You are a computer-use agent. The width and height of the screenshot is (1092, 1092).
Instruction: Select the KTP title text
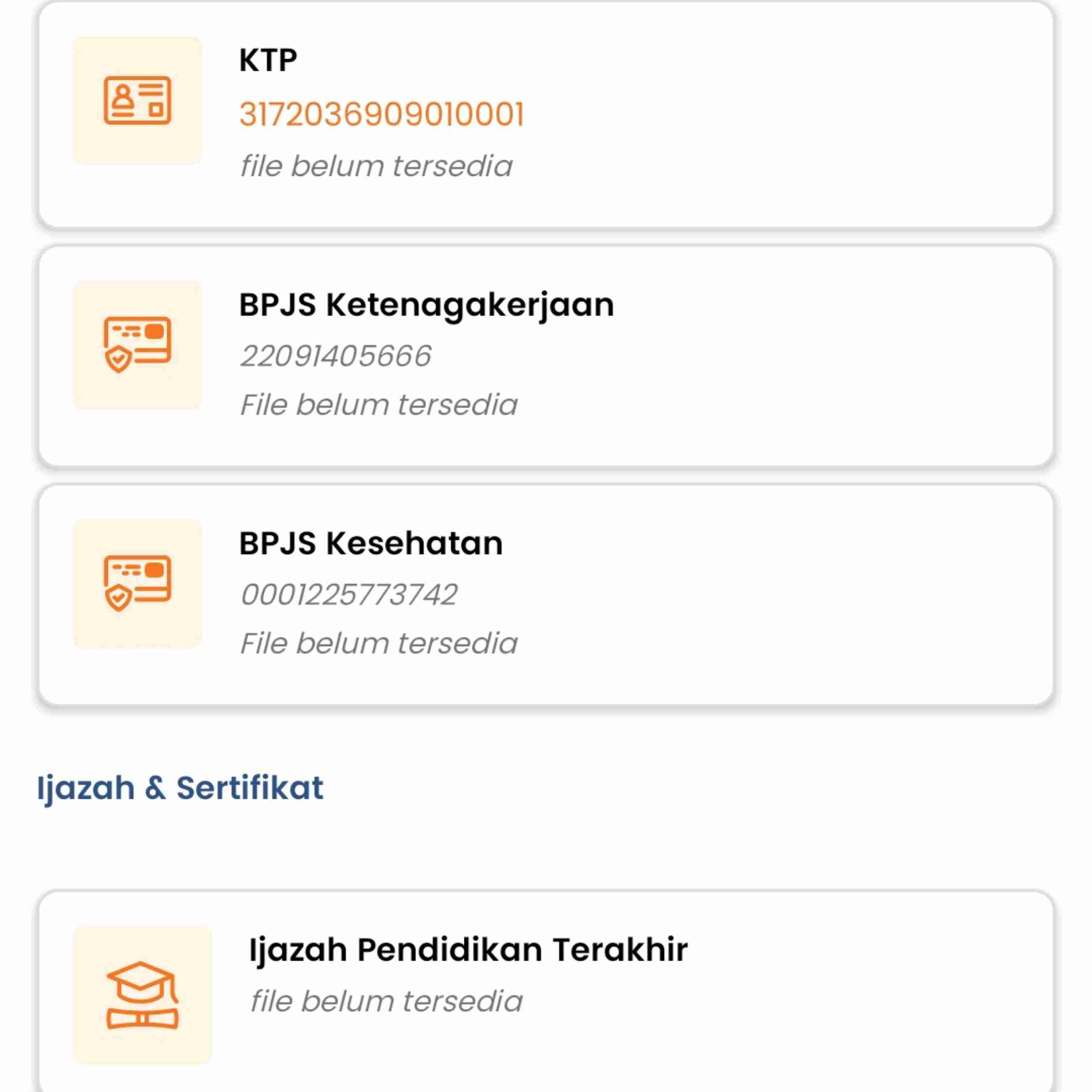point(268,60)
